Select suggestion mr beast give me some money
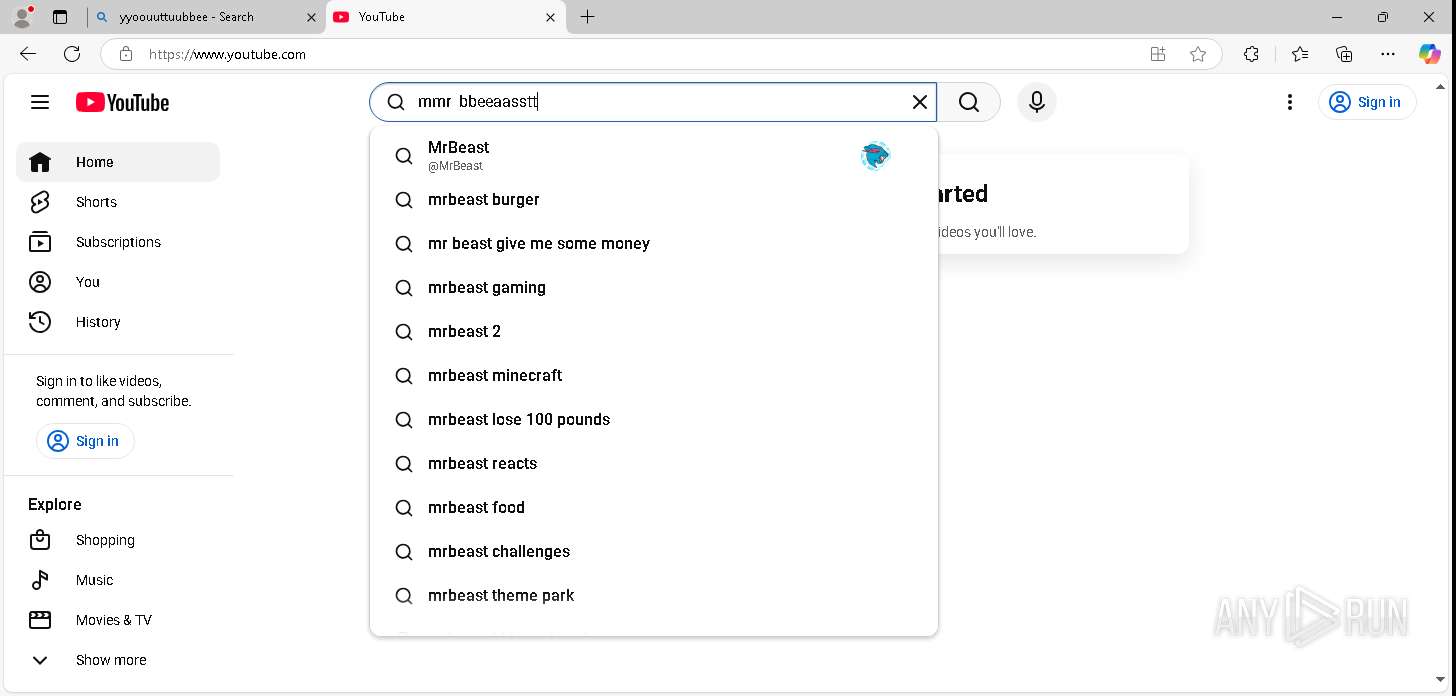1456x696 pixels. tap(654, 243)
